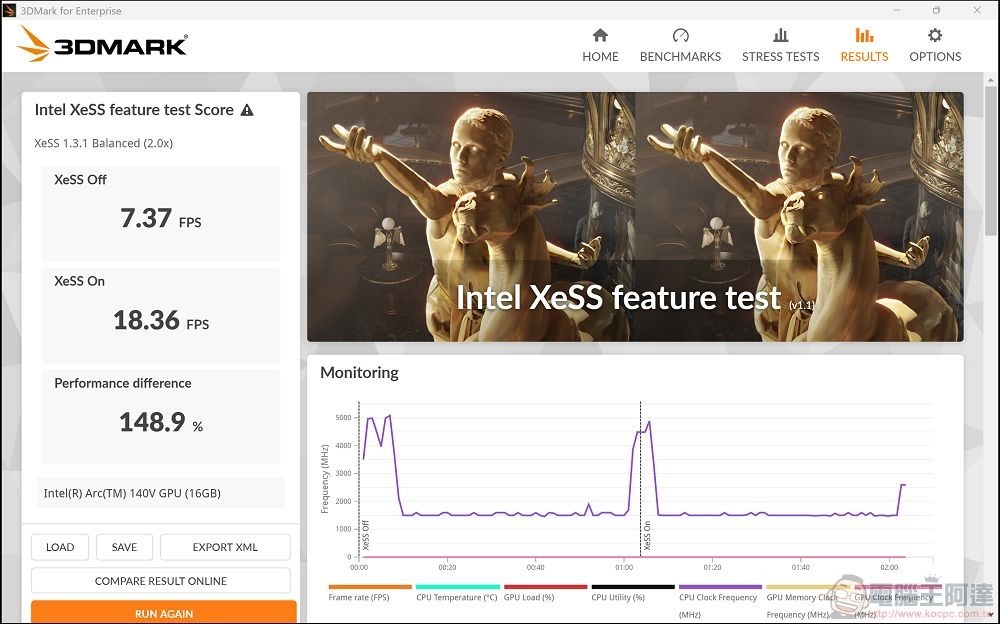
Task: Click the RUN AGAIN button
Action: tap(164, 613)
